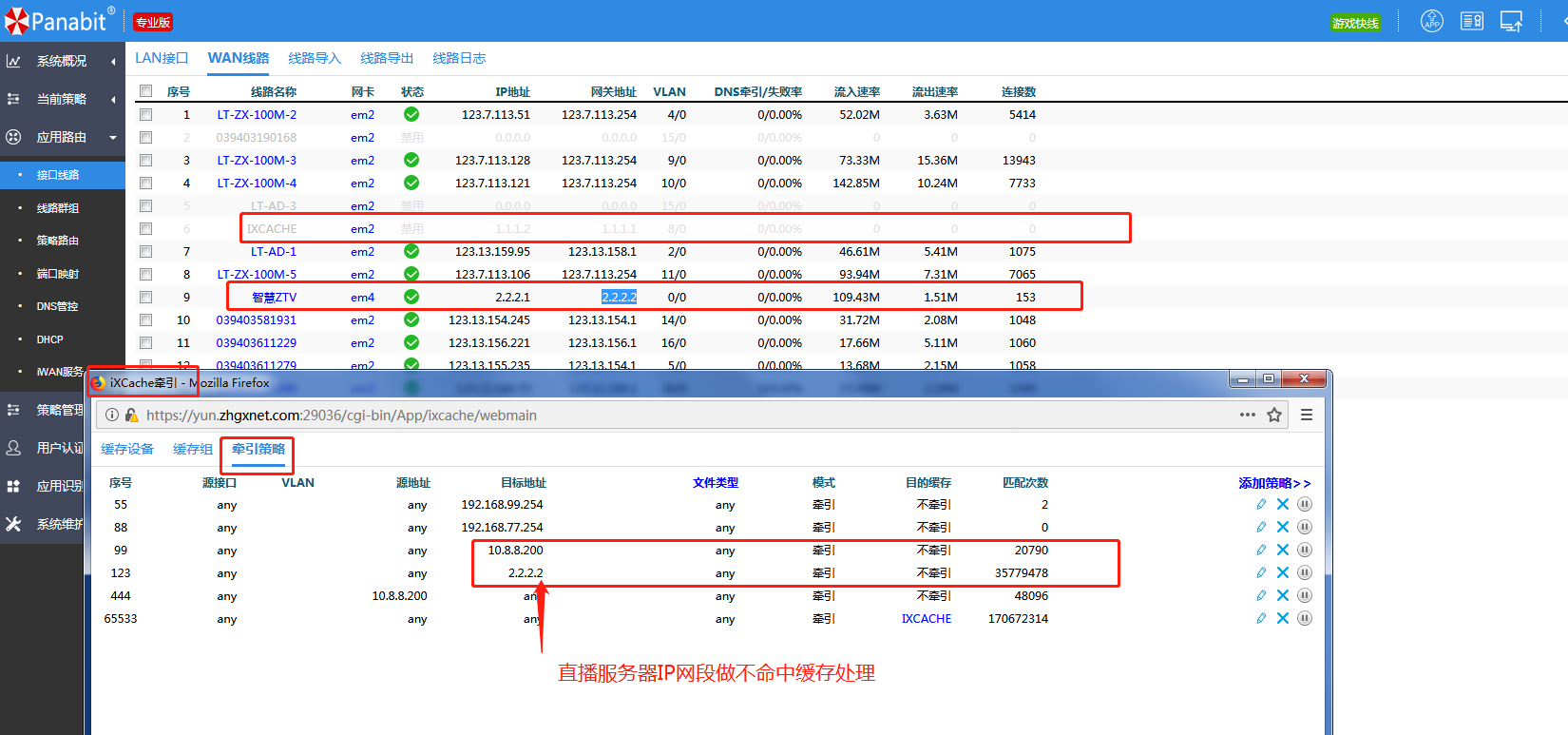
Task: Click the 添加策略 link
Action: (x=1273, y=483)
